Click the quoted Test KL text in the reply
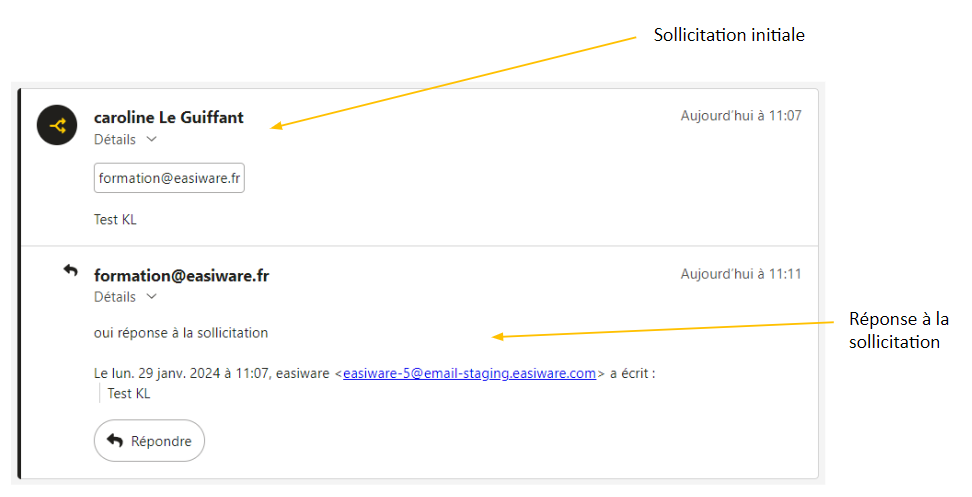This screenshot has height=497, width=972. point(129,393)
